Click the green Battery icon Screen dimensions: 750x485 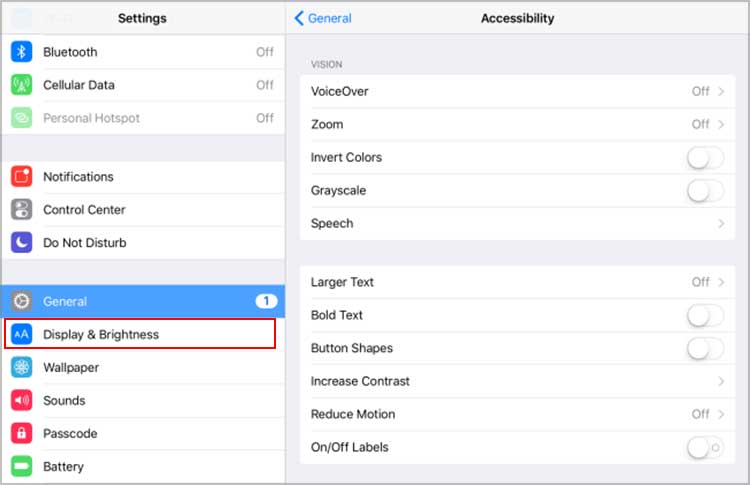22,466
